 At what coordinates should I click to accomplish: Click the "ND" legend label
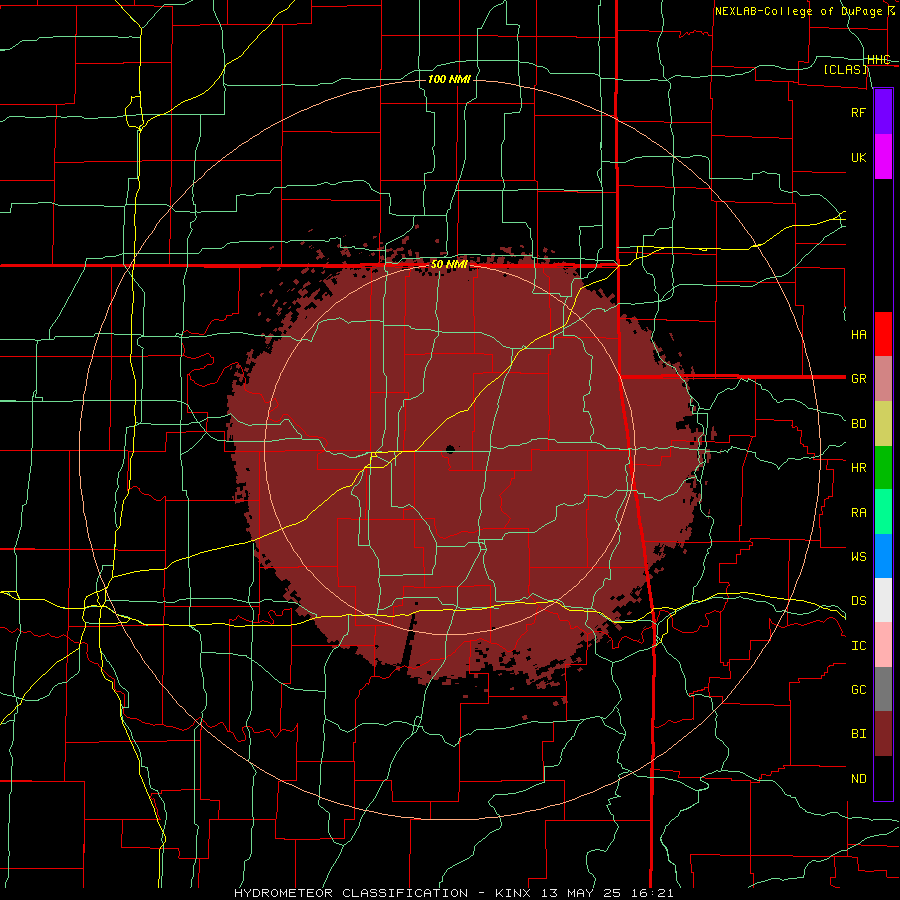click(x=859, y=778)
